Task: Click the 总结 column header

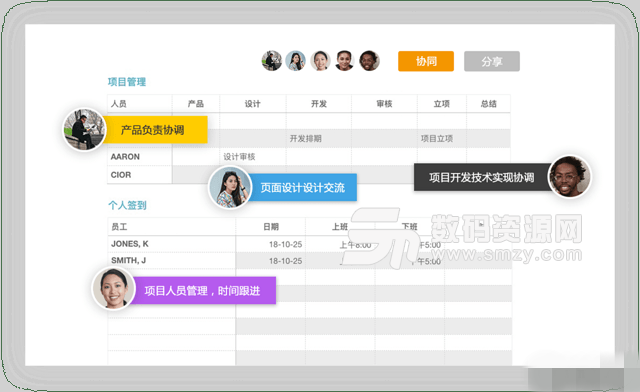Action: click(489, 104)
